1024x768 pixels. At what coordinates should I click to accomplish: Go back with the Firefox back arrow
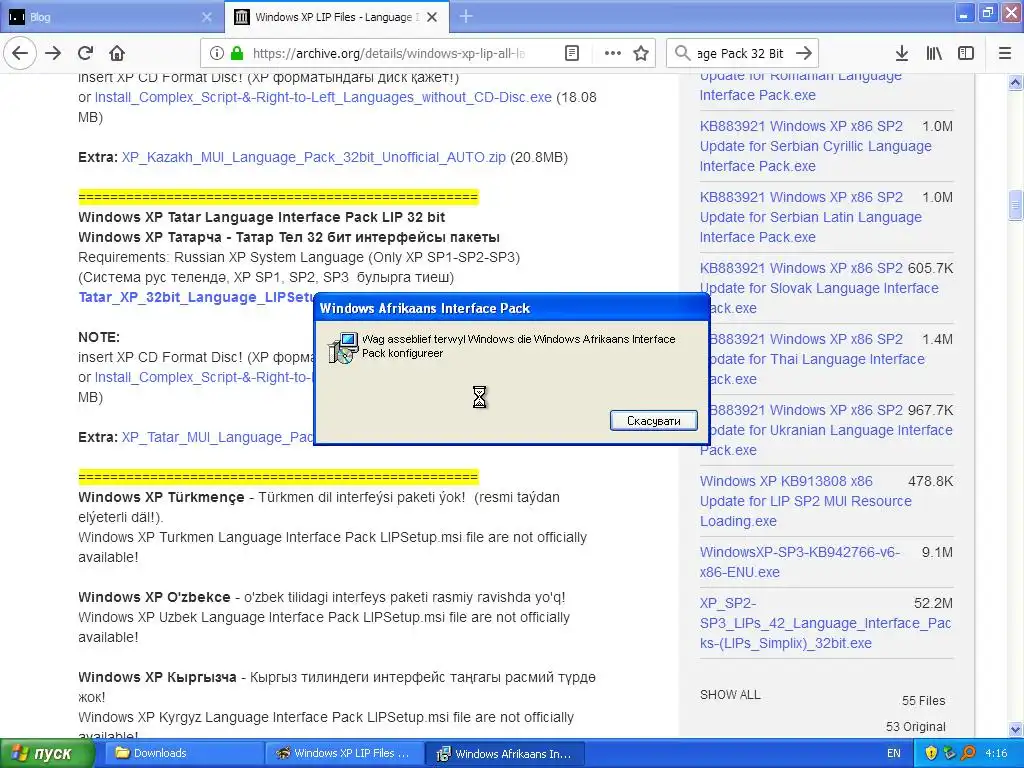pyautogui.click(x=20, y=53)
